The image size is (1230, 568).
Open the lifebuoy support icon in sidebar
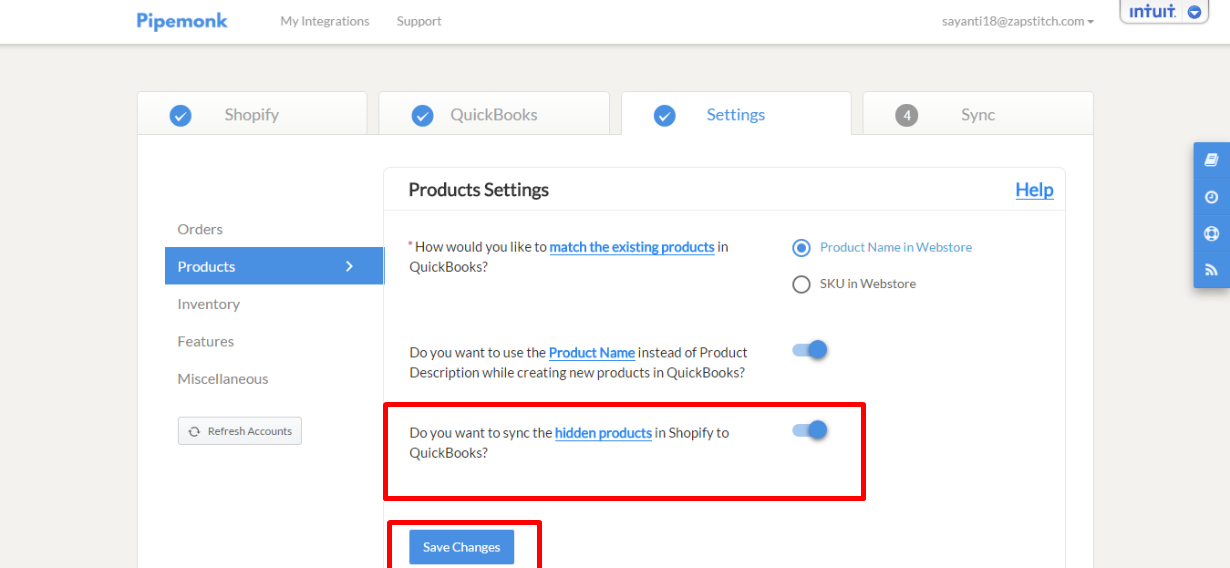point(1212,234)
